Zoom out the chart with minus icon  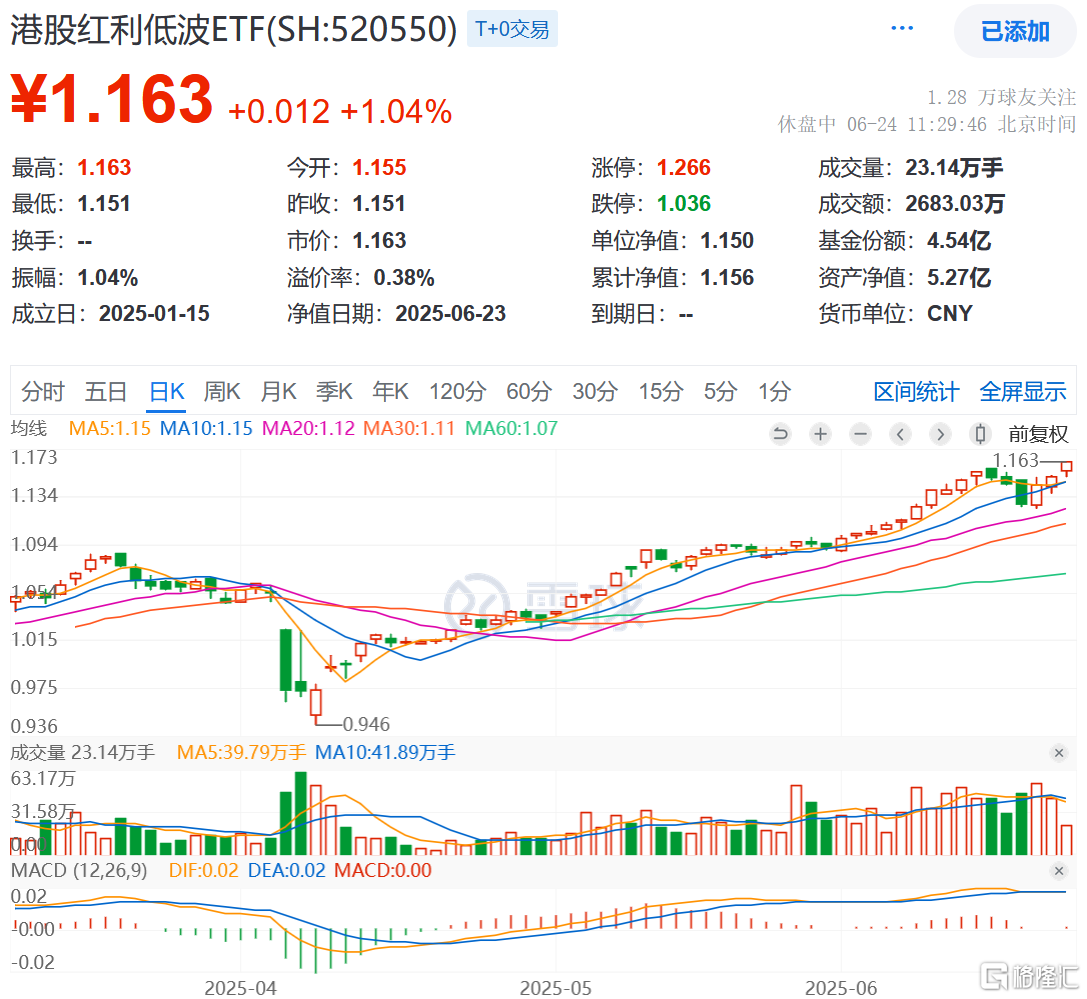(860, 435)
